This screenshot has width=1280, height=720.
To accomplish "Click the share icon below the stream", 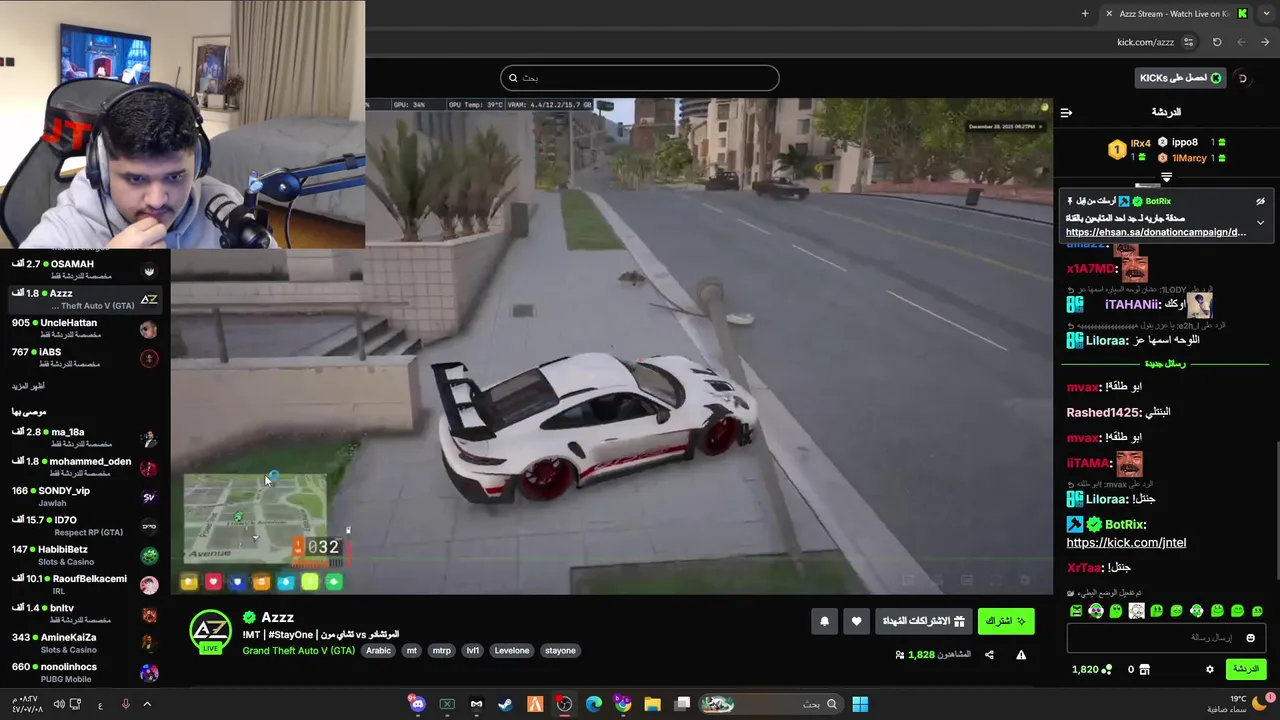I will pos(989,655).
